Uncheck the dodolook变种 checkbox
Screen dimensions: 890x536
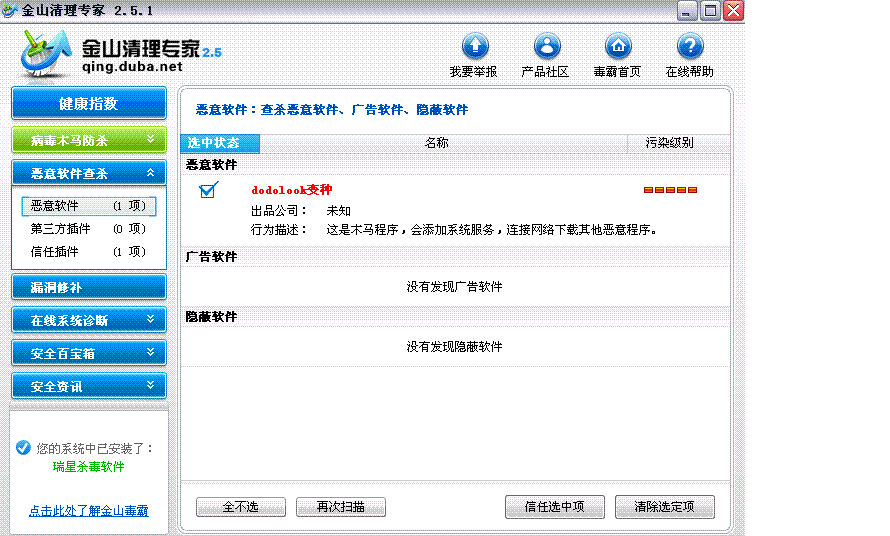click(x=208, y=190)
